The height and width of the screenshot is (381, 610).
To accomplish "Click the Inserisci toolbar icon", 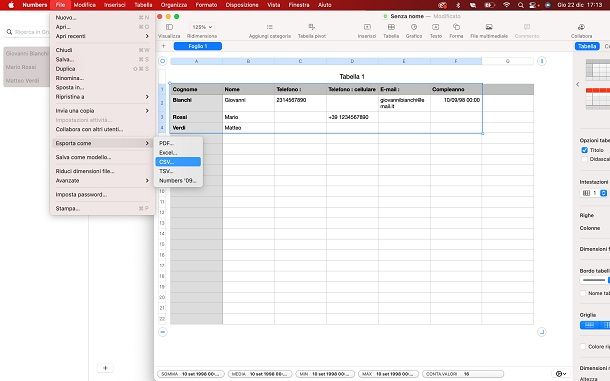I will [367, 27].
